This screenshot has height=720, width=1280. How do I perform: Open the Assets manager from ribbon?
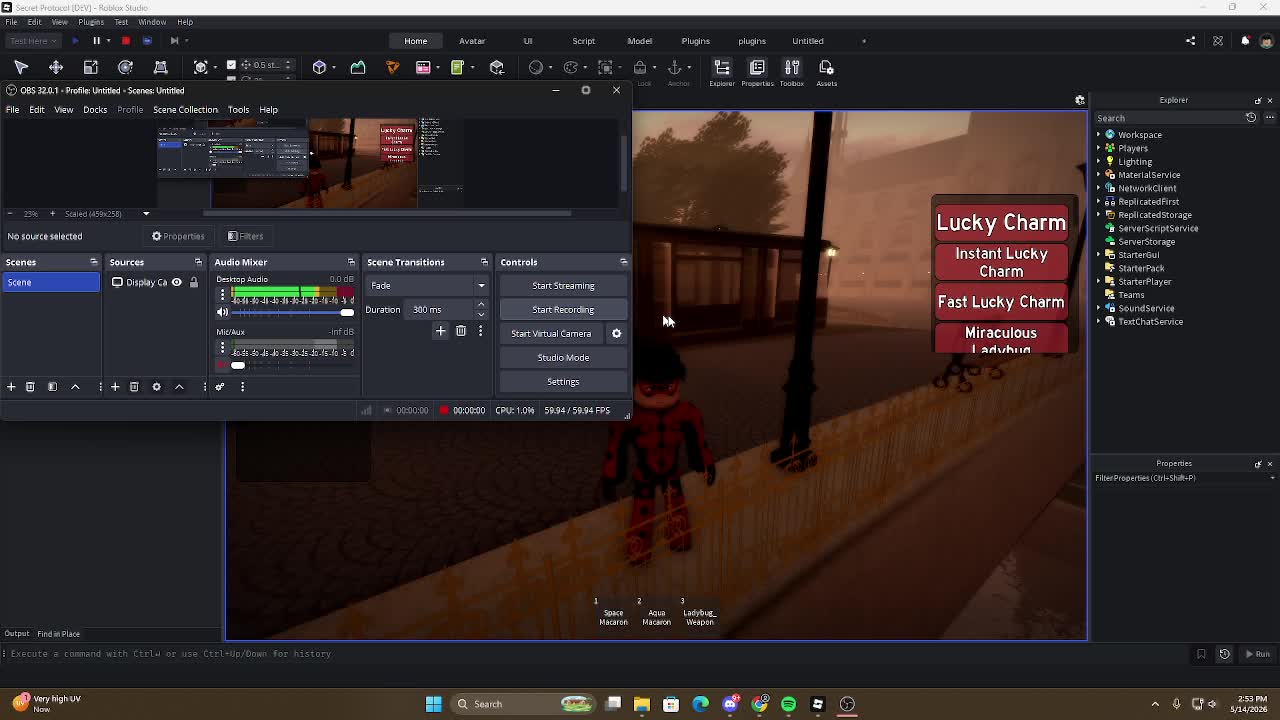pyautogui.click(x=826, y=72)
